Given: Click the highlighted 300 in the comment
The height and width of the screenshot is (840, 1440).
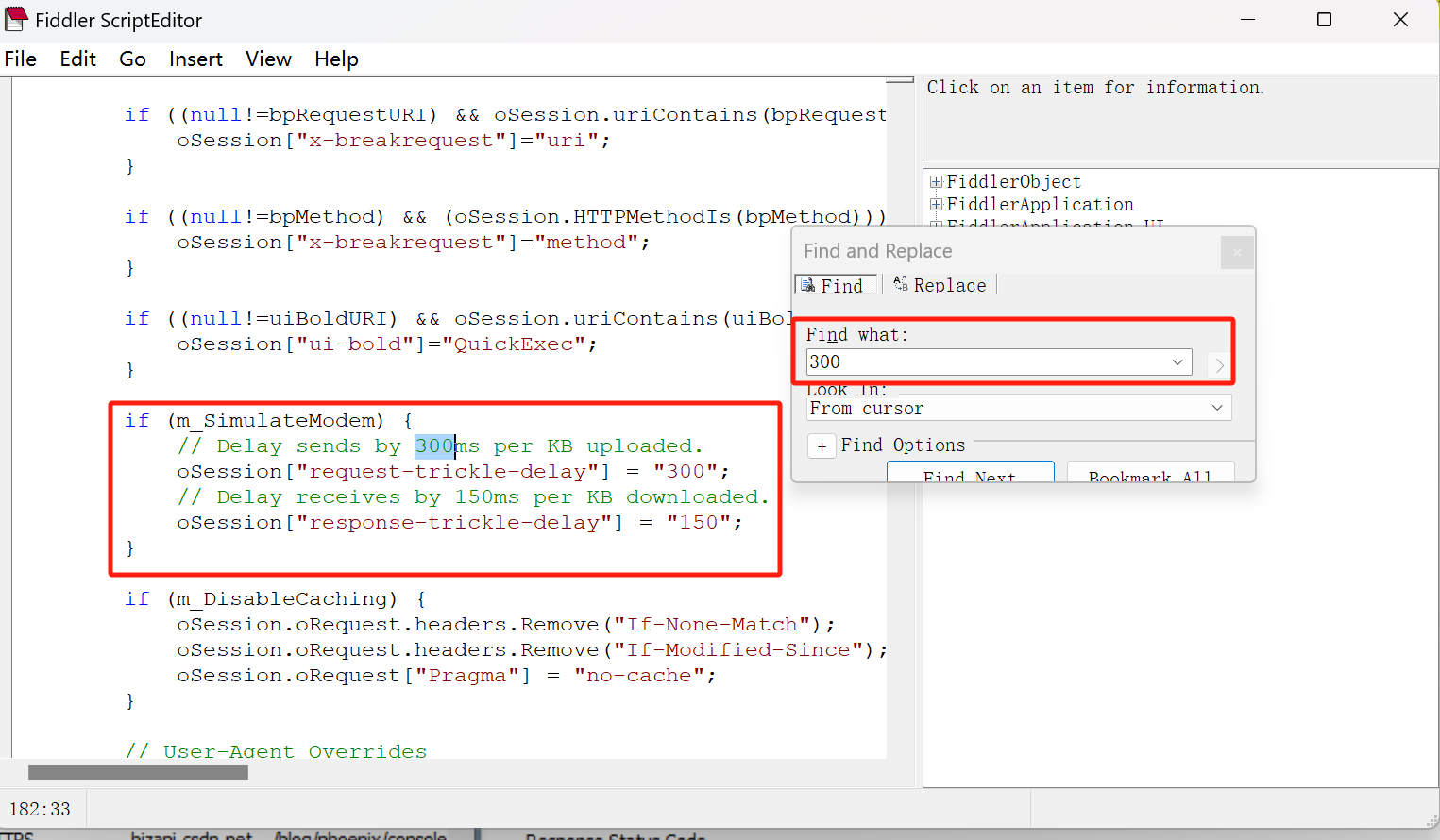Looking at the screenshot, I should pyautogui.click(x=434, y=445).
